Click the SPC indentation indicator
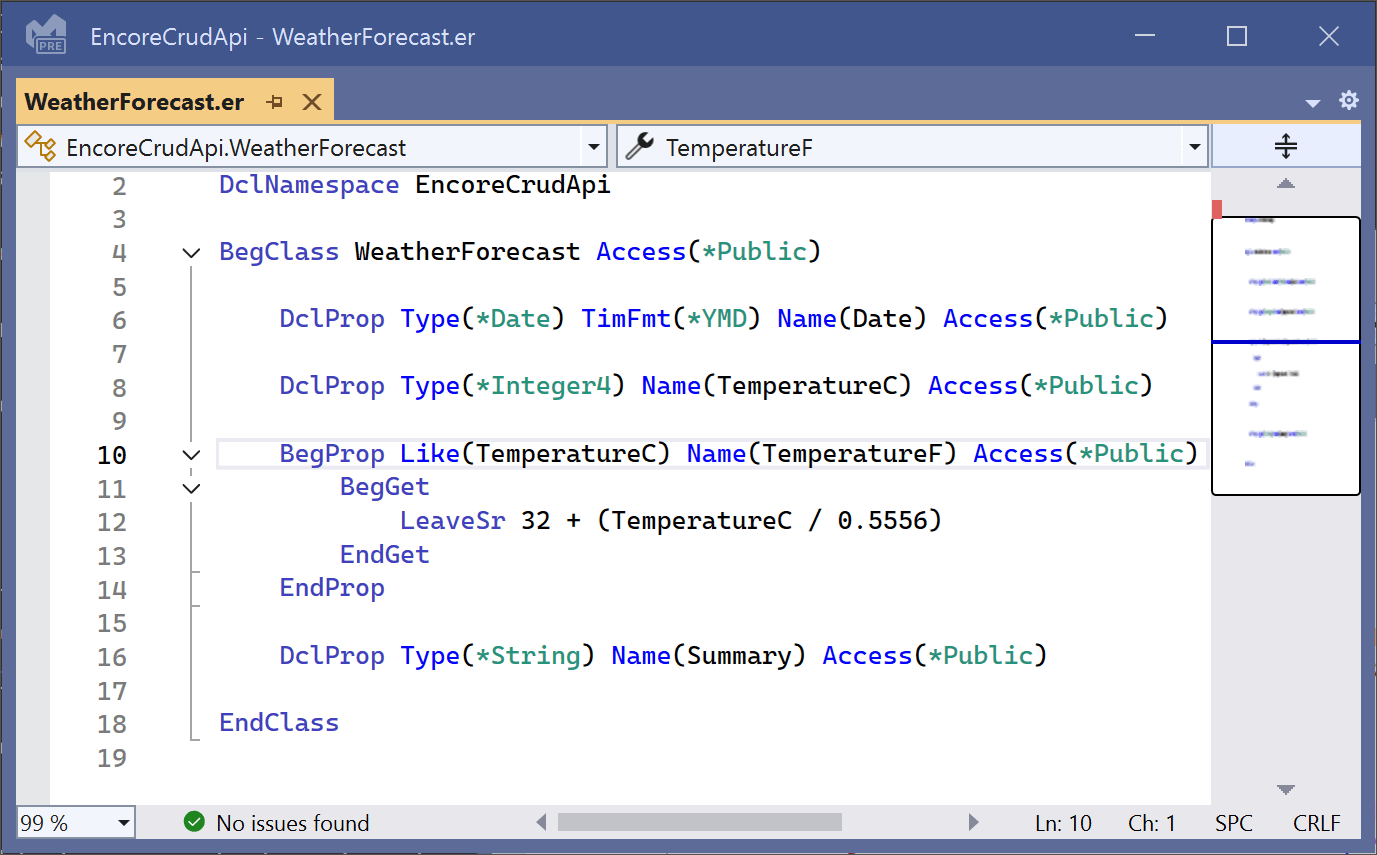Image resolution: width=1377 pixels, height=855 pixels. (1234, 823)
